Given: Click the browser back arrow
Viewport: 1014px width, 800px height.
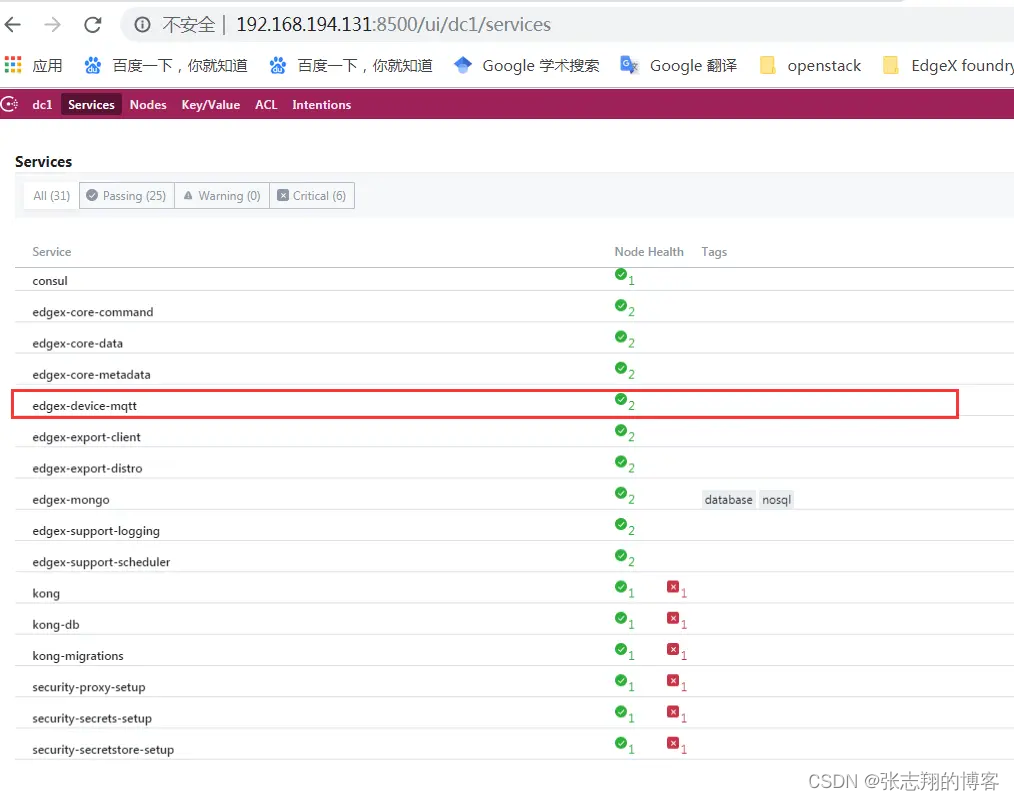Looking at the screenshot, I should 13,25.
